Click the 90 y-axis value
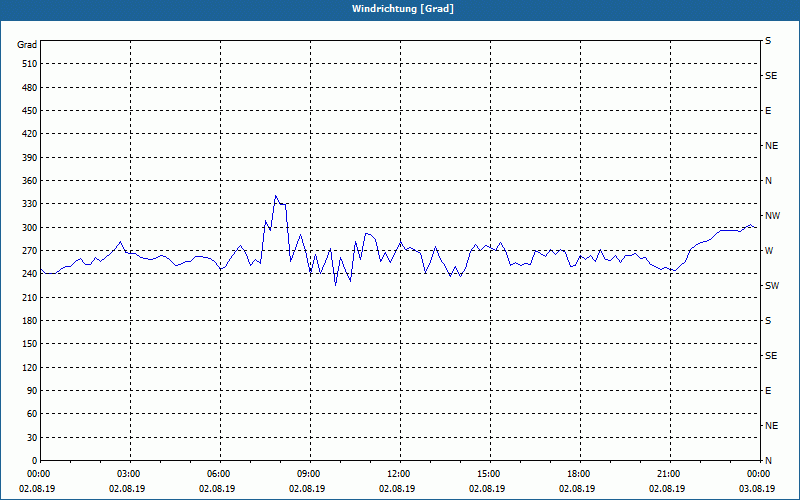The image size is (800, 500). point(32,391)
